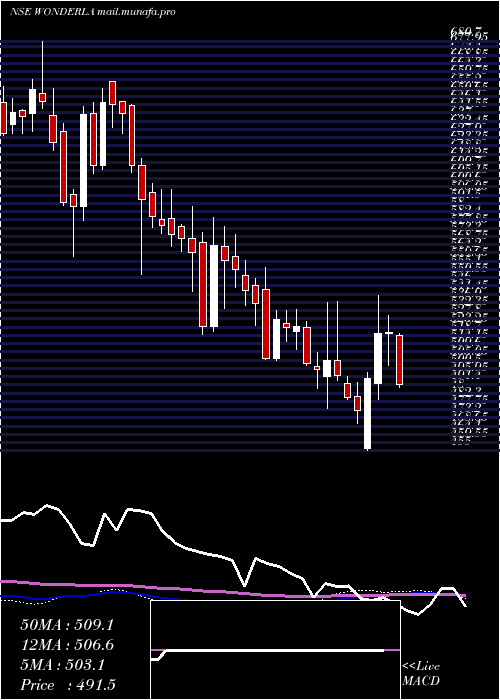Click the Price : 491.5 label

point(70,685)
